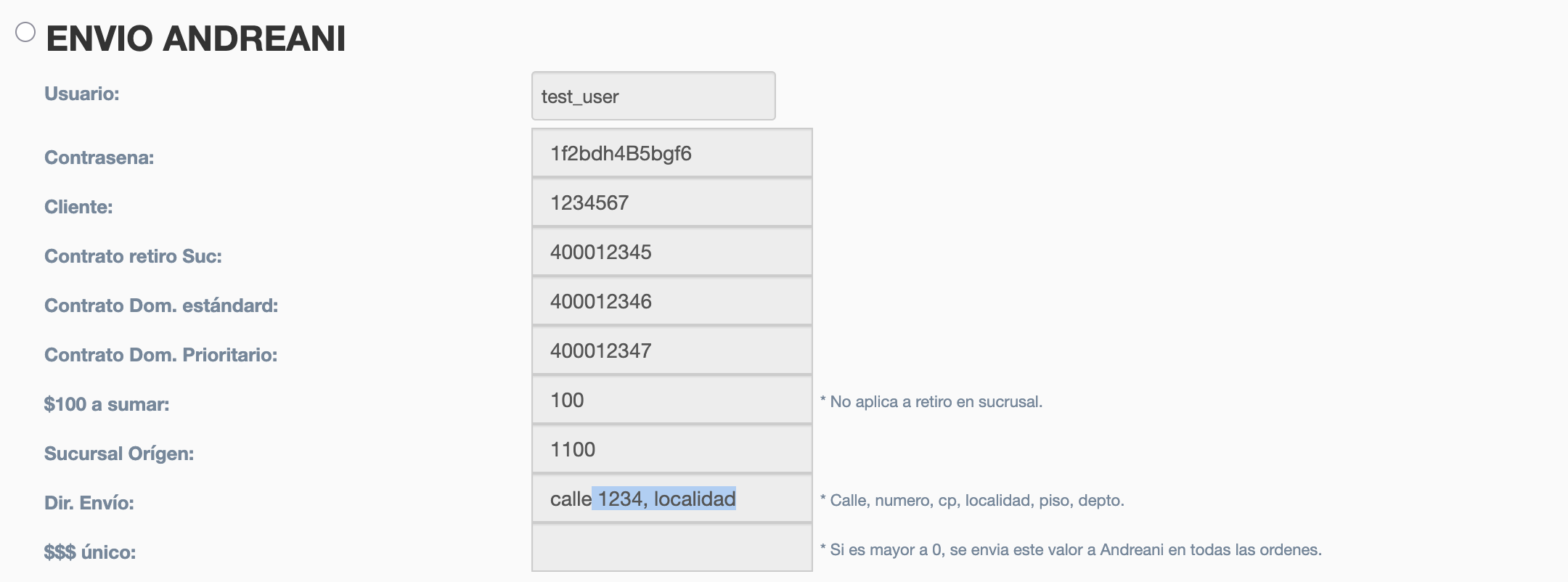
Task: Click the Usuario input with test_user
Action: tap(653, 96)
